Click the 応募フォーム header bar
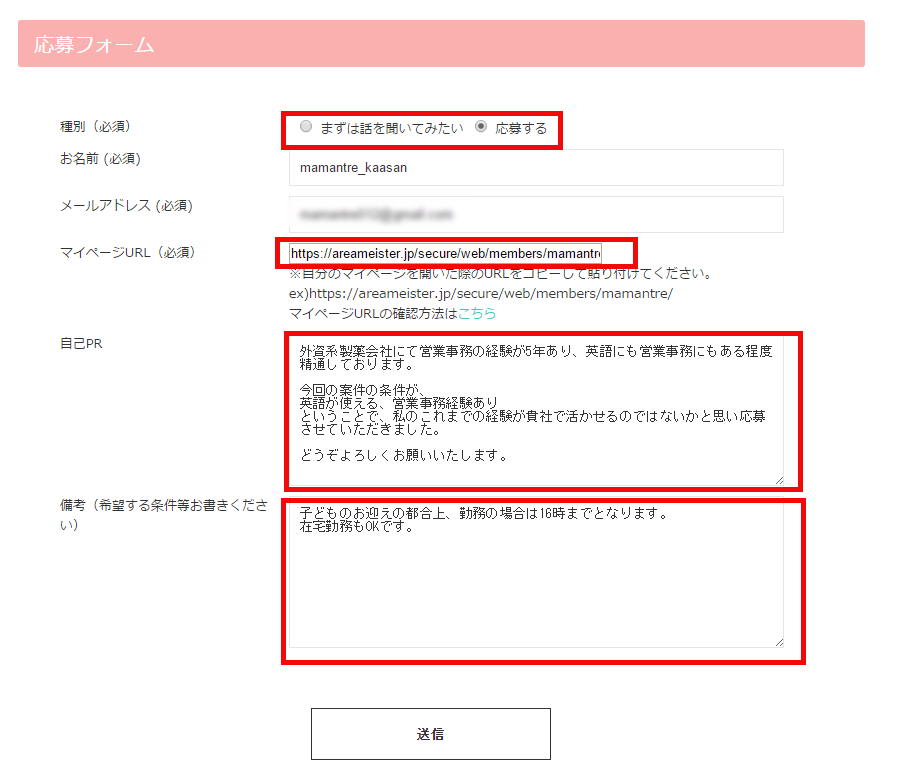Viewport: 904px width, 777px height. click(x=441, y=44)
